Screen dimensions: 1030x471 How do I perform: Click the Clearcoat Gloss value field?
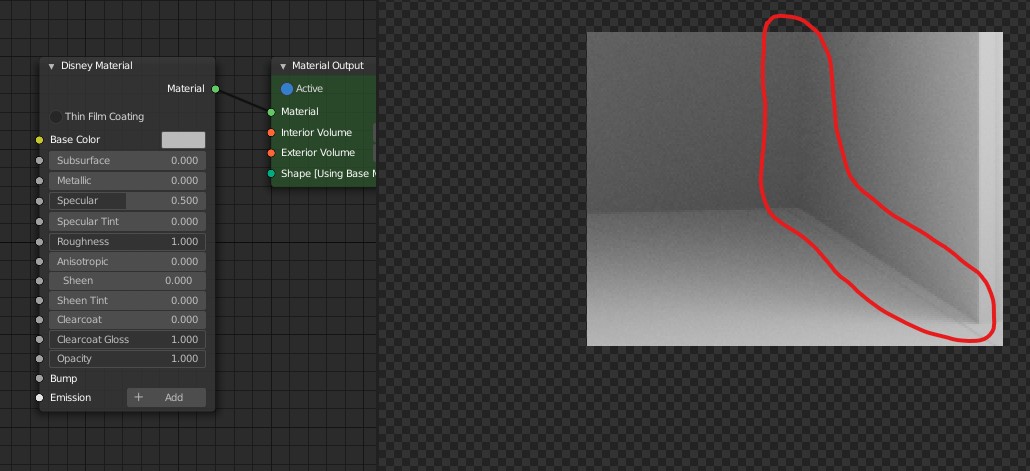(127, 340)
